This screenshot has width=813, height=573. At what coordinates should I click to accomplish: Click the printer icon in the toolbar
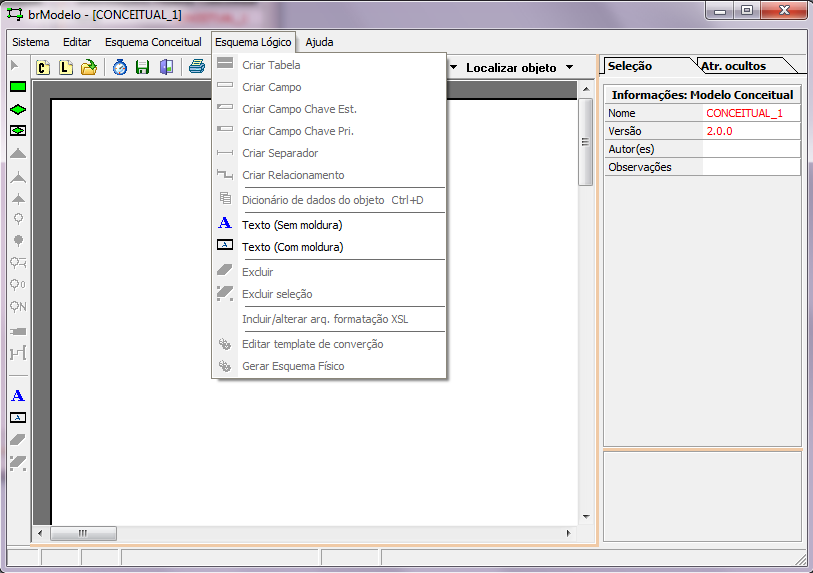(x=197, y=67)
